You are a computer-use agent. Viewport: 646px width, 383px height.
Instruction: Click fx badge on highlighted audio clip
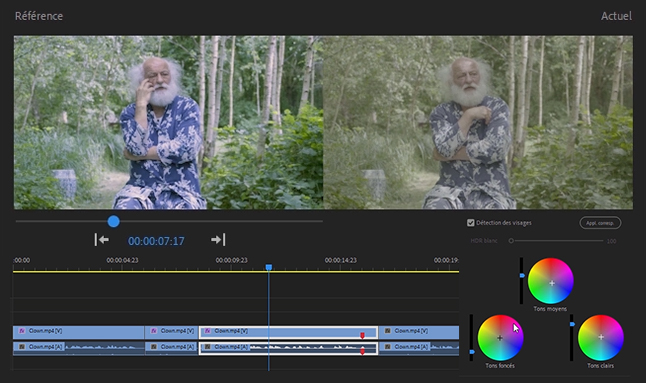pos(208,347)
